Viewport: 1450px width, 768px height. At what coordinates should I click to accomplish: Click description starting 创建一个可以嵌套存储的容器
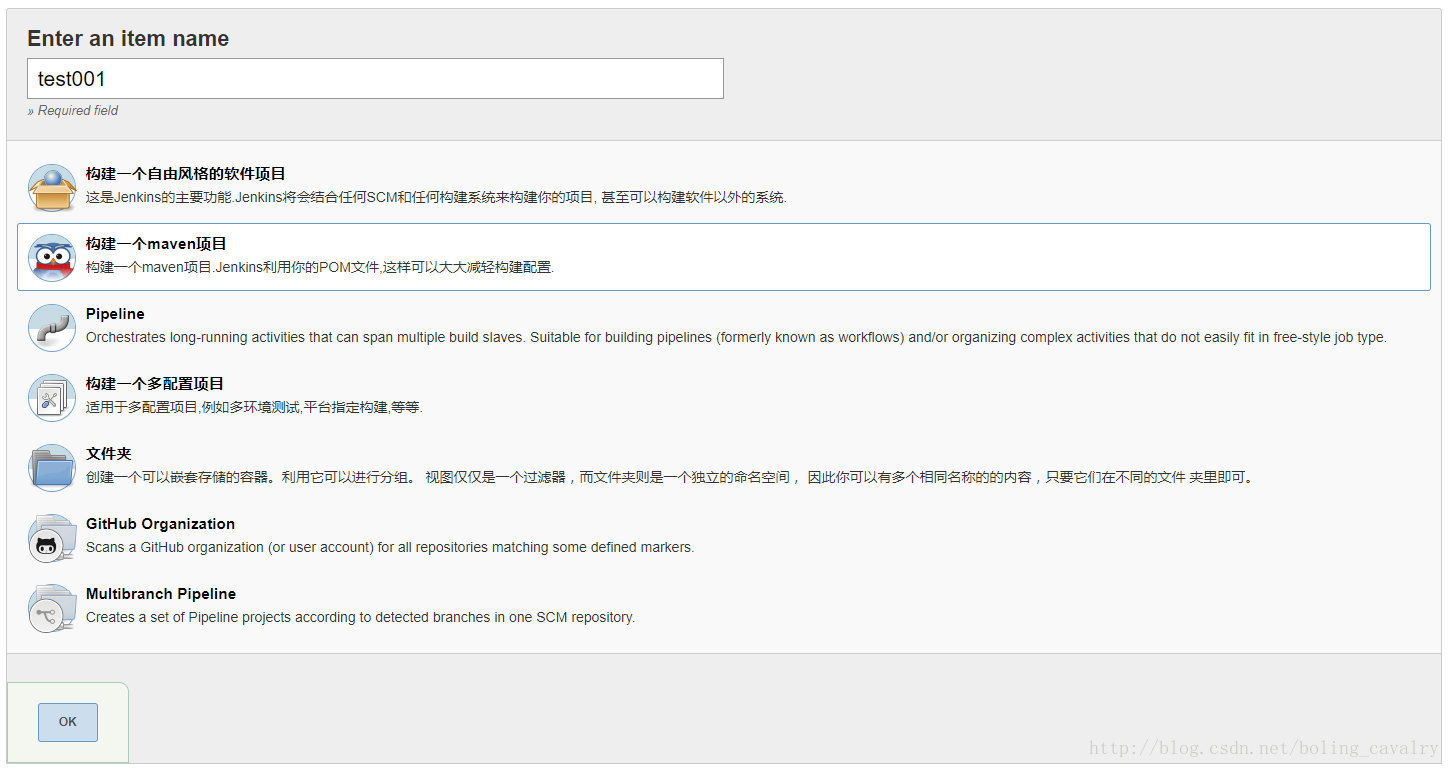click(x=669, y=478)
